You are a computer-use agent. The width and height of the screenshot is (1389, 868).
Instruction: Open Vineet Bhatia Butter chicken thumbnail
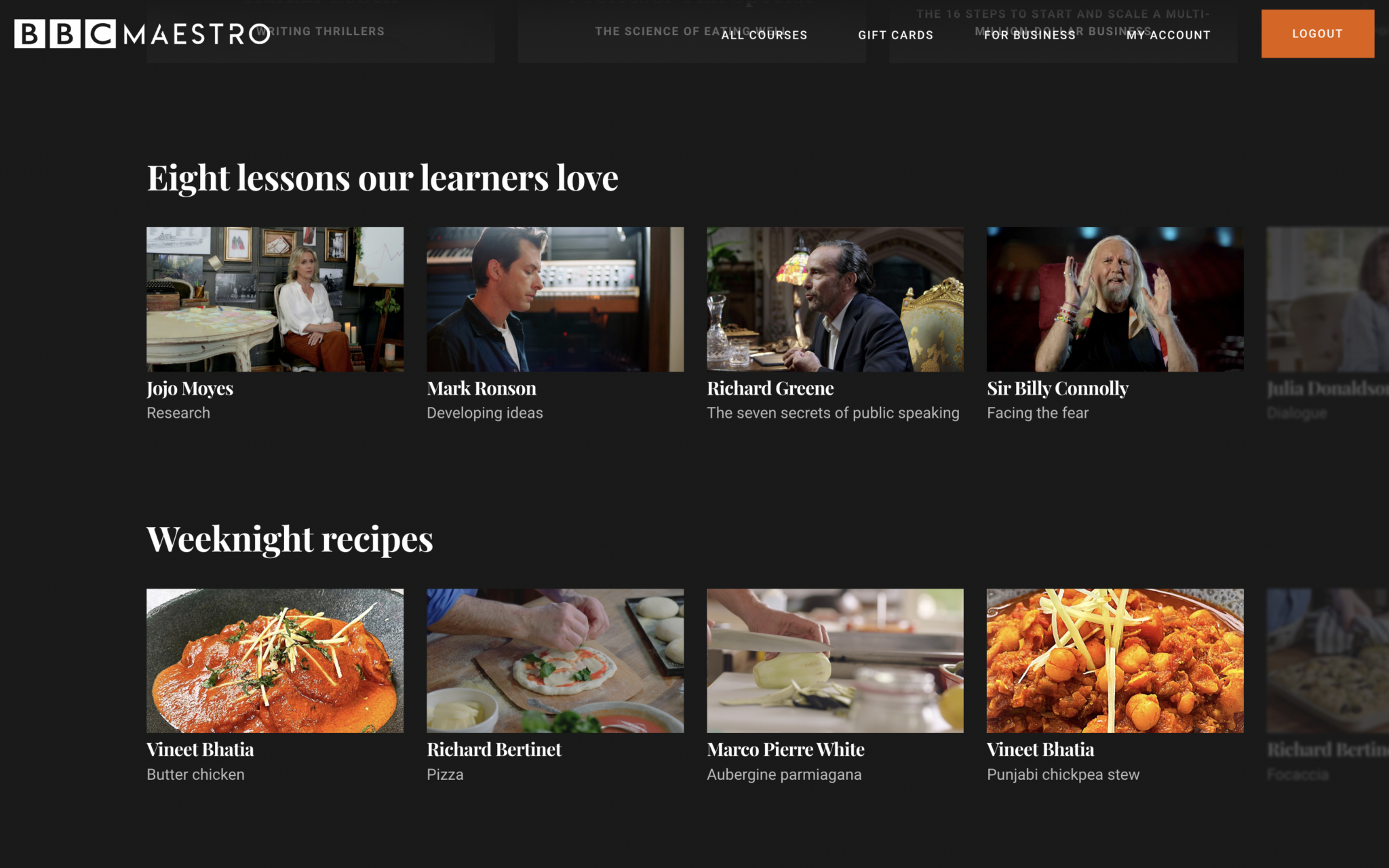pos(275,660)
